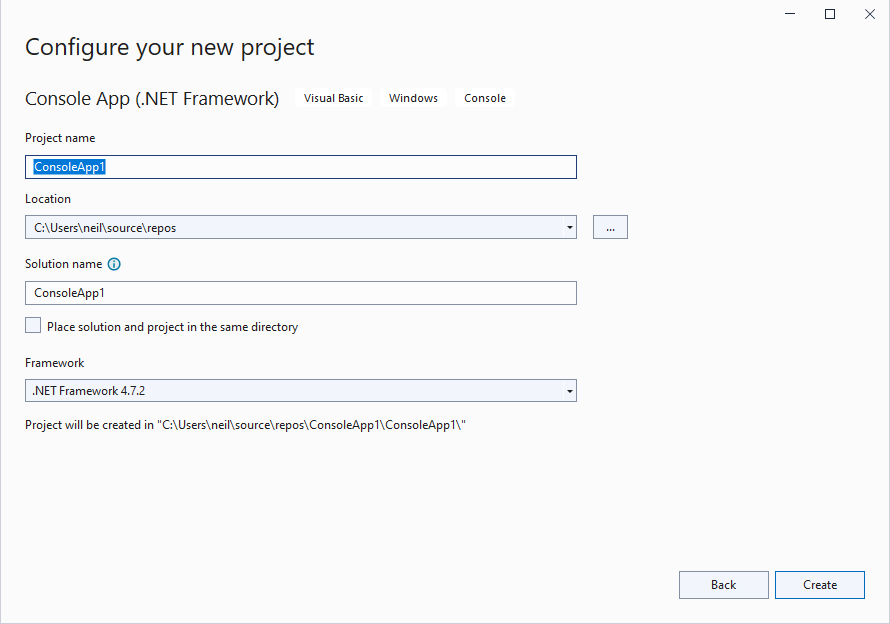Click the Solution name text field

(300, 293)
